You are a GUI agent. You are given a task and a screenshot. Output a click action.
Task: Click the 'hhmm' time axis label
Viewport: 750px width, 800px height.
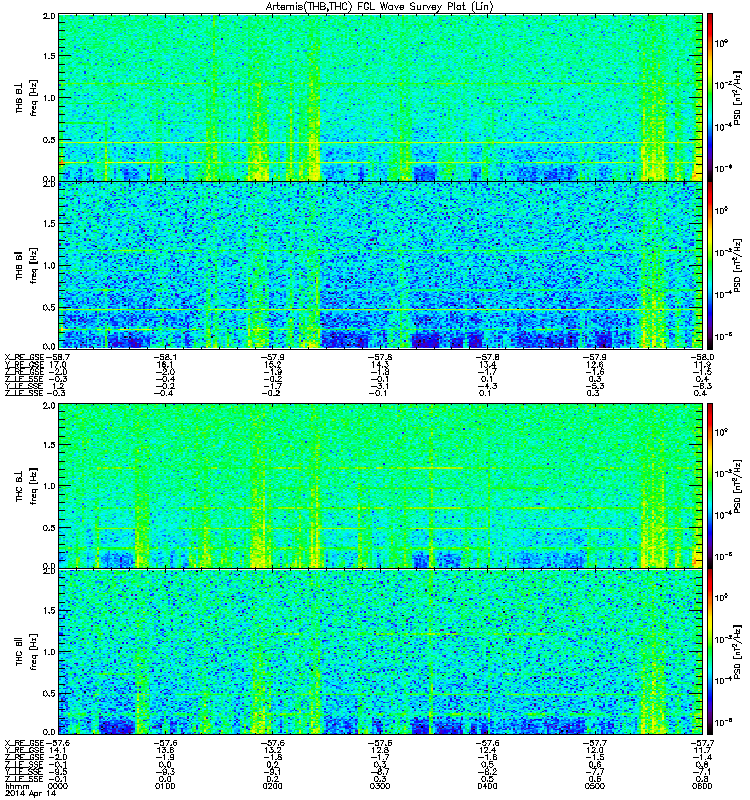point(16,786)
